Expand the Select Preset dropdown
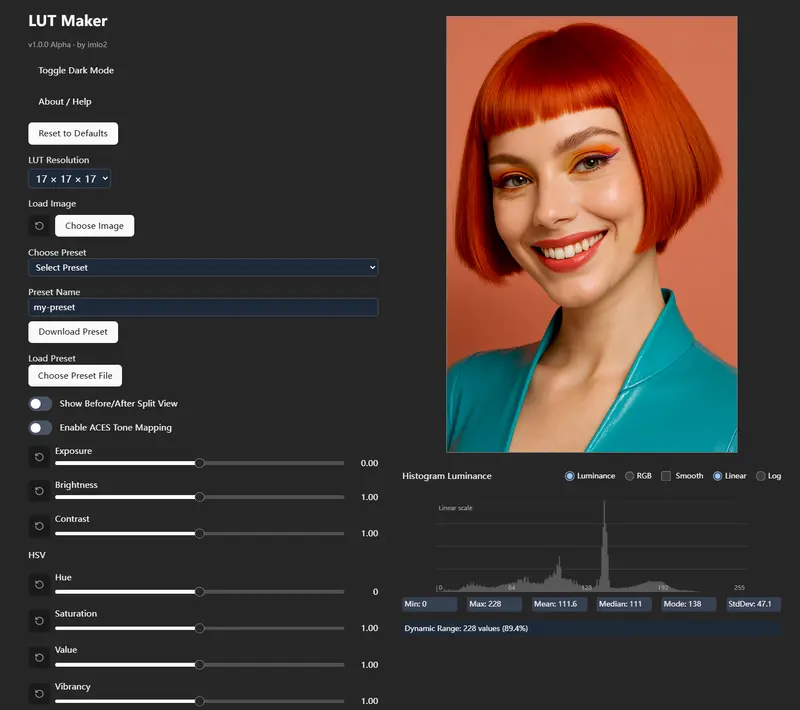This screenshot has width=800, height=710. tap(202, 268)
